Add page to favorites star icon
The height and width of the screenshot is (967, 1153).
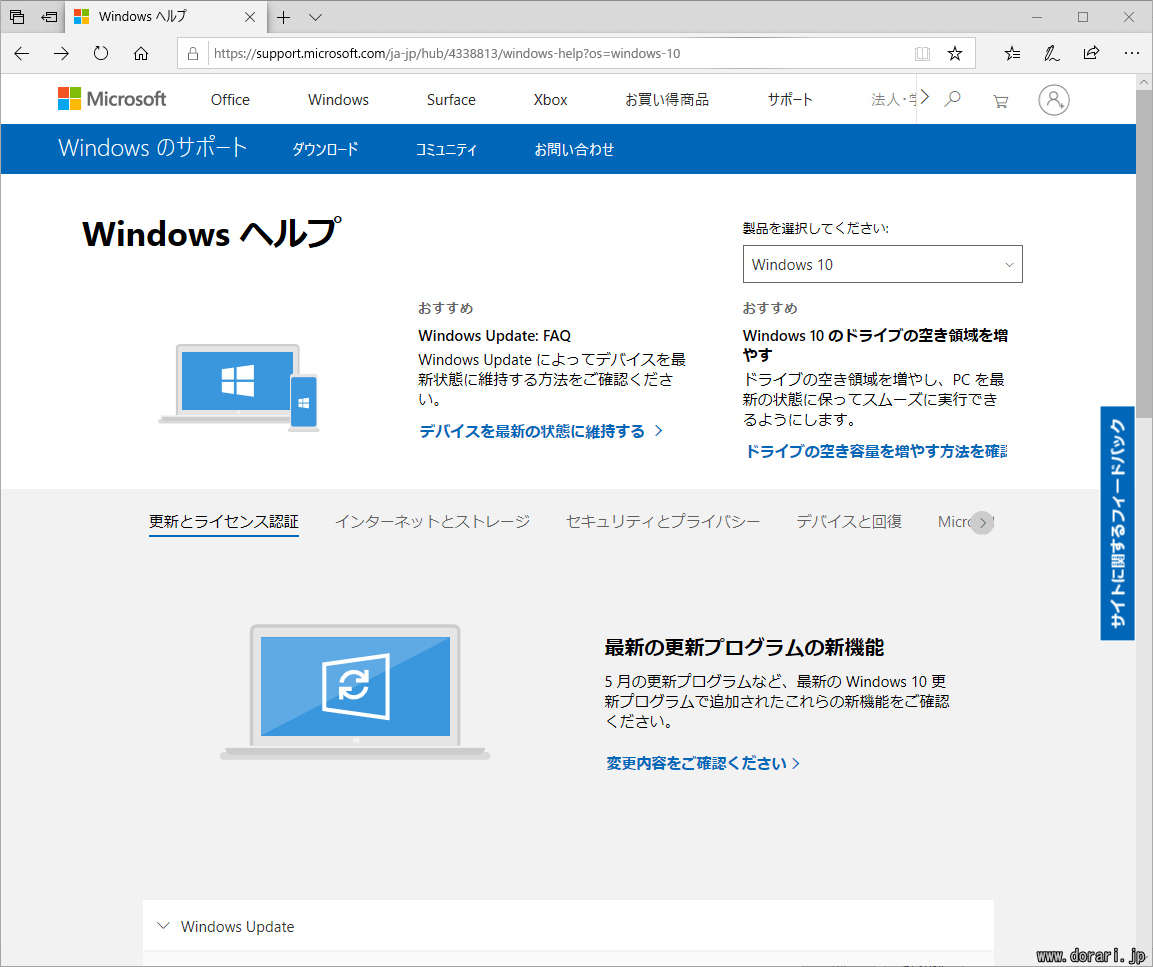(x=954, y=53)
